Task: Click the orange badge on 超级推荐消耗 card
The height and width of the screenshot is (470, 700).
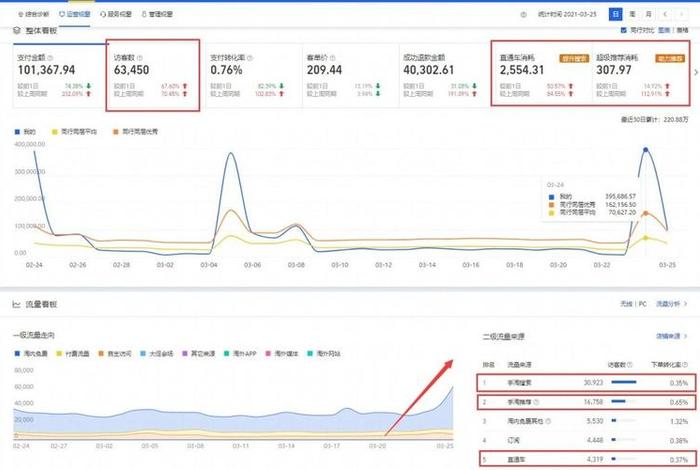Action: pos(670,58)
